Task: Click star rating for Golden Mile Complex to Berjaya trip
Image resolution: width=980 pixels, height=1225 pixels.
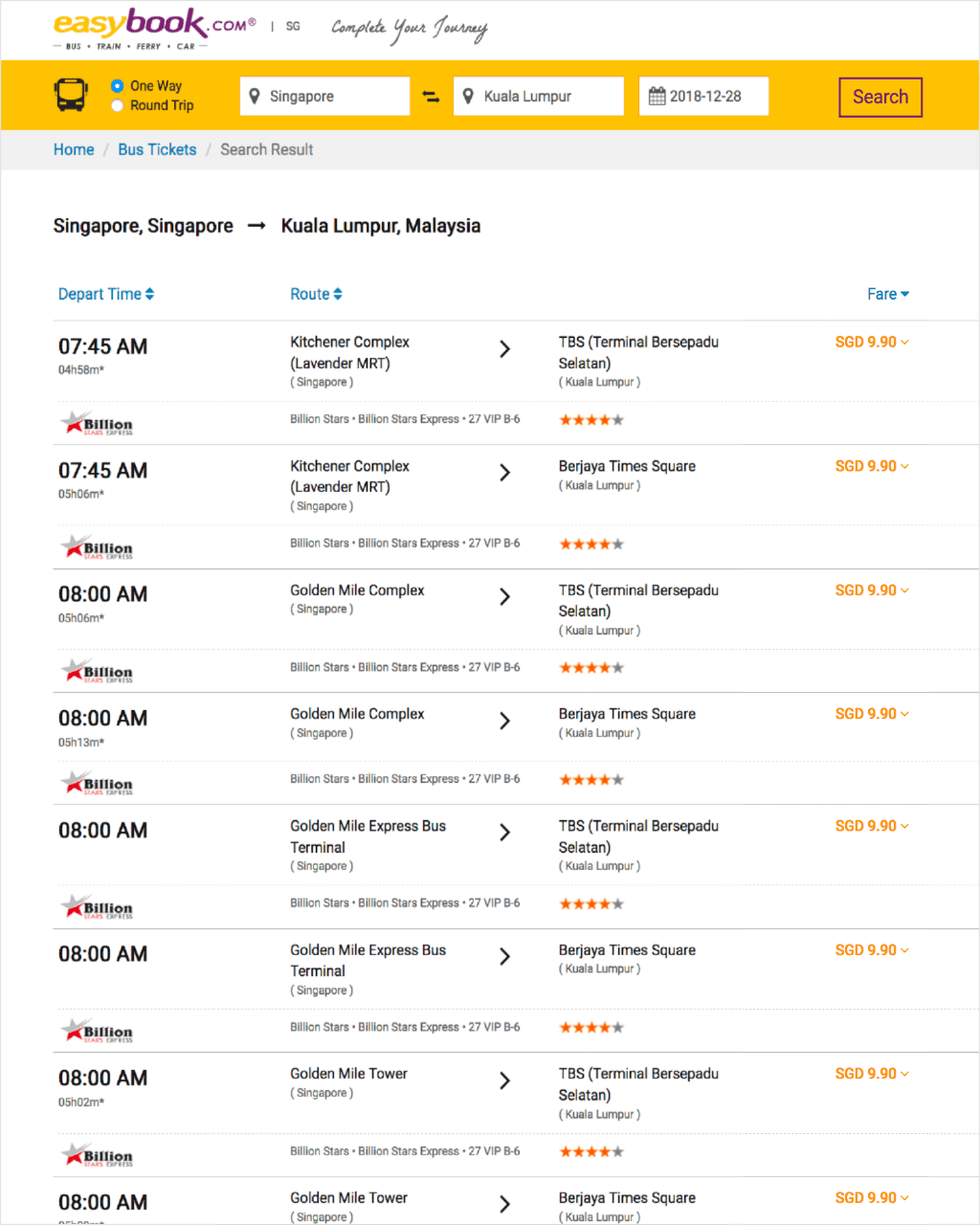Action: [591, 780]
